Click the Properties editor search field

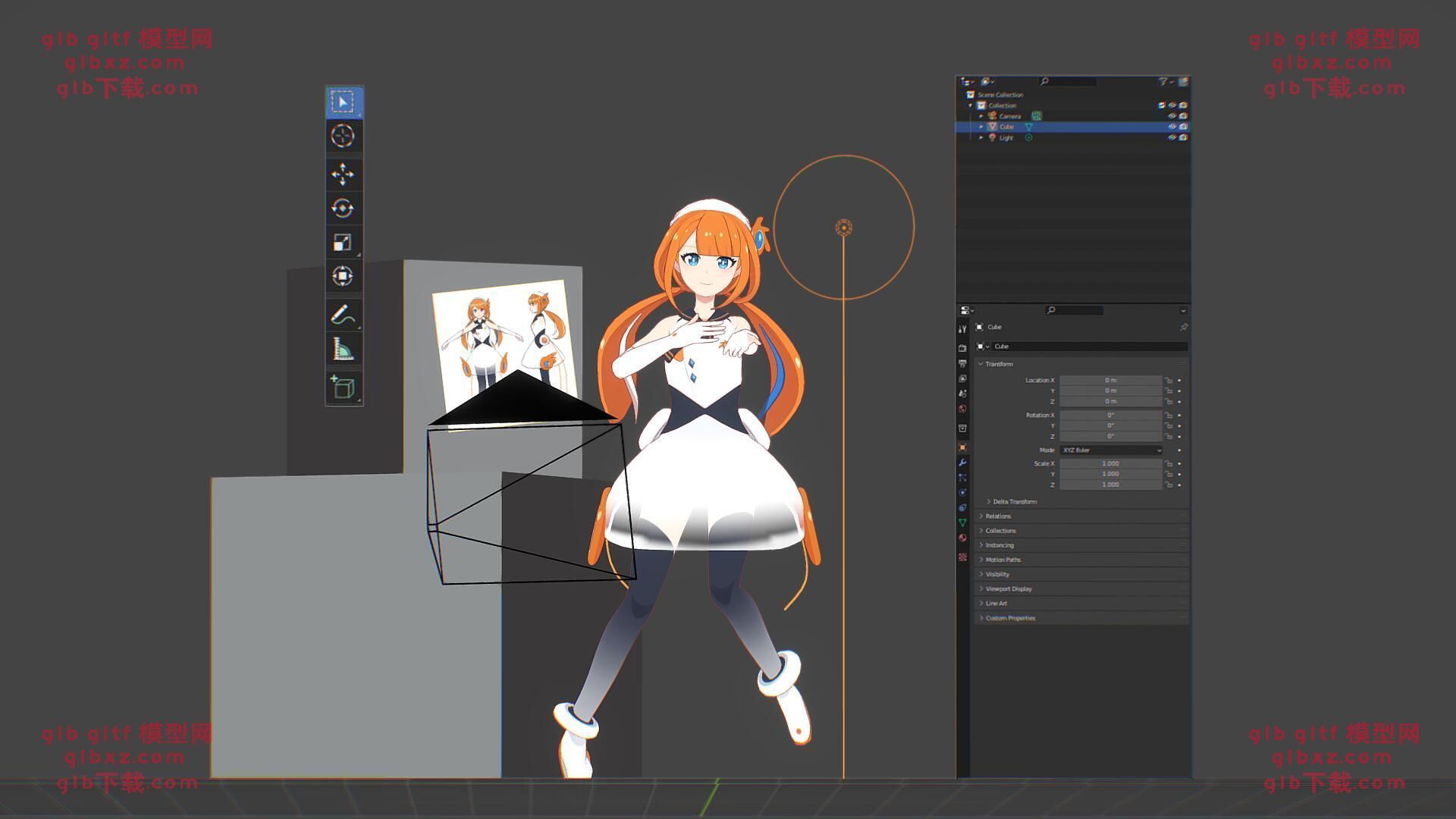(1075, 310)
